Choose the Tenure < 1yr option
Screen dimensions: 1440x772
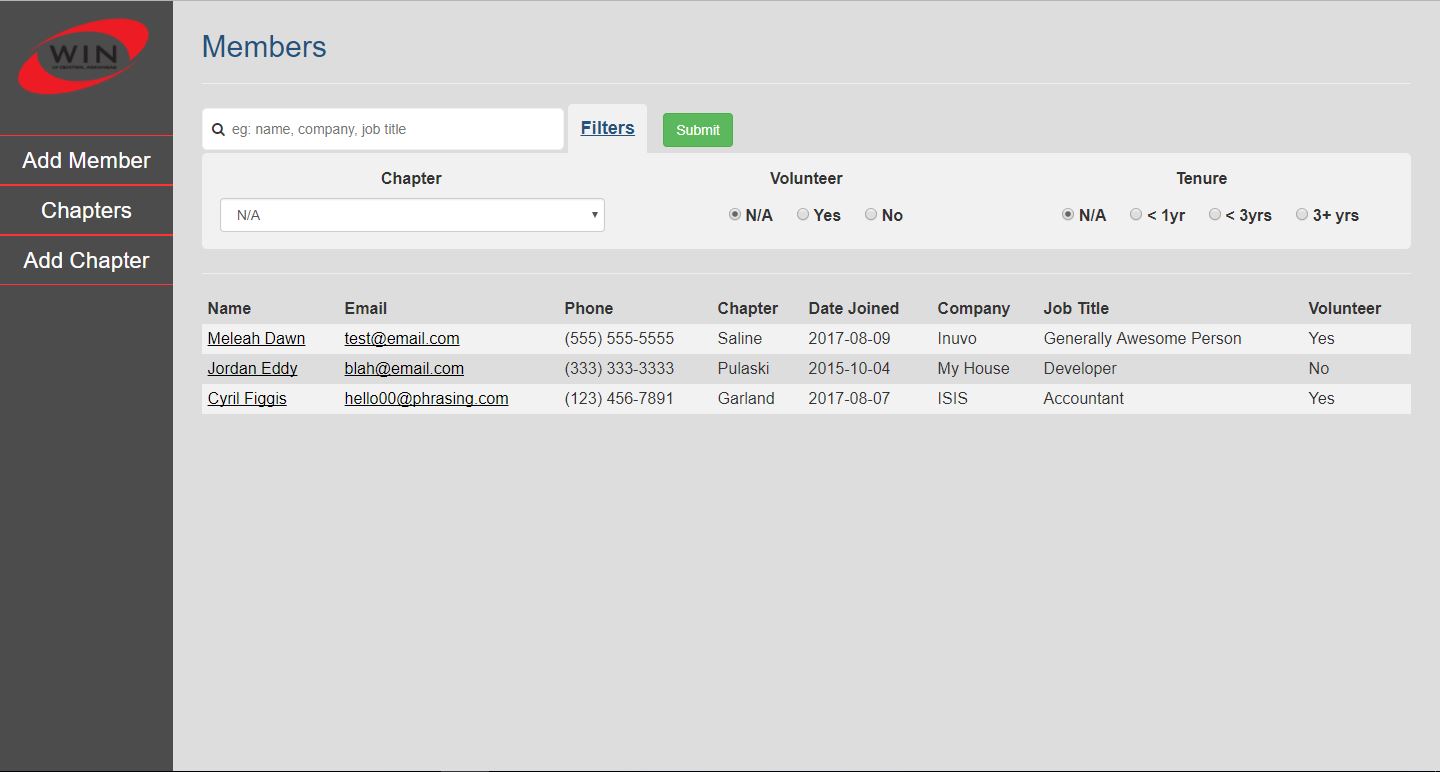click(1136, 214)
